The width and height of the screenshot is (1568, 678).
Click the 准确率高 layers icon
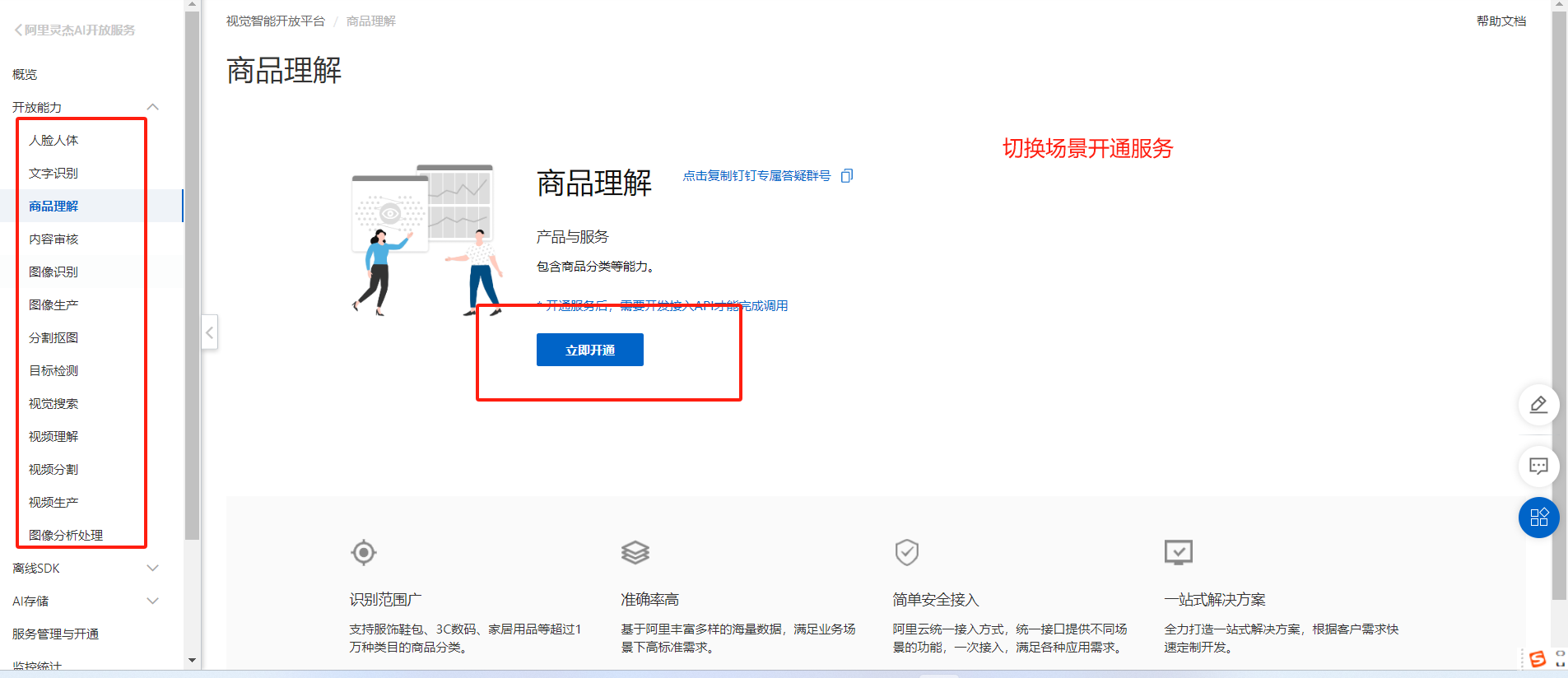pos(635,552)
